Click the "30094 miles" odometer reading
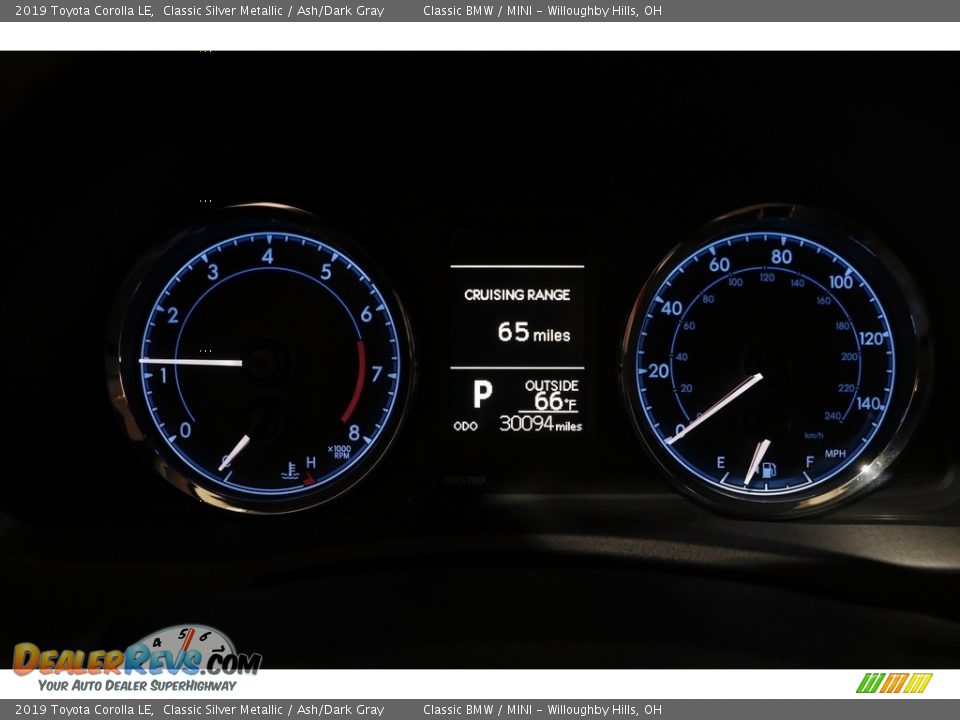 [541, 424]
